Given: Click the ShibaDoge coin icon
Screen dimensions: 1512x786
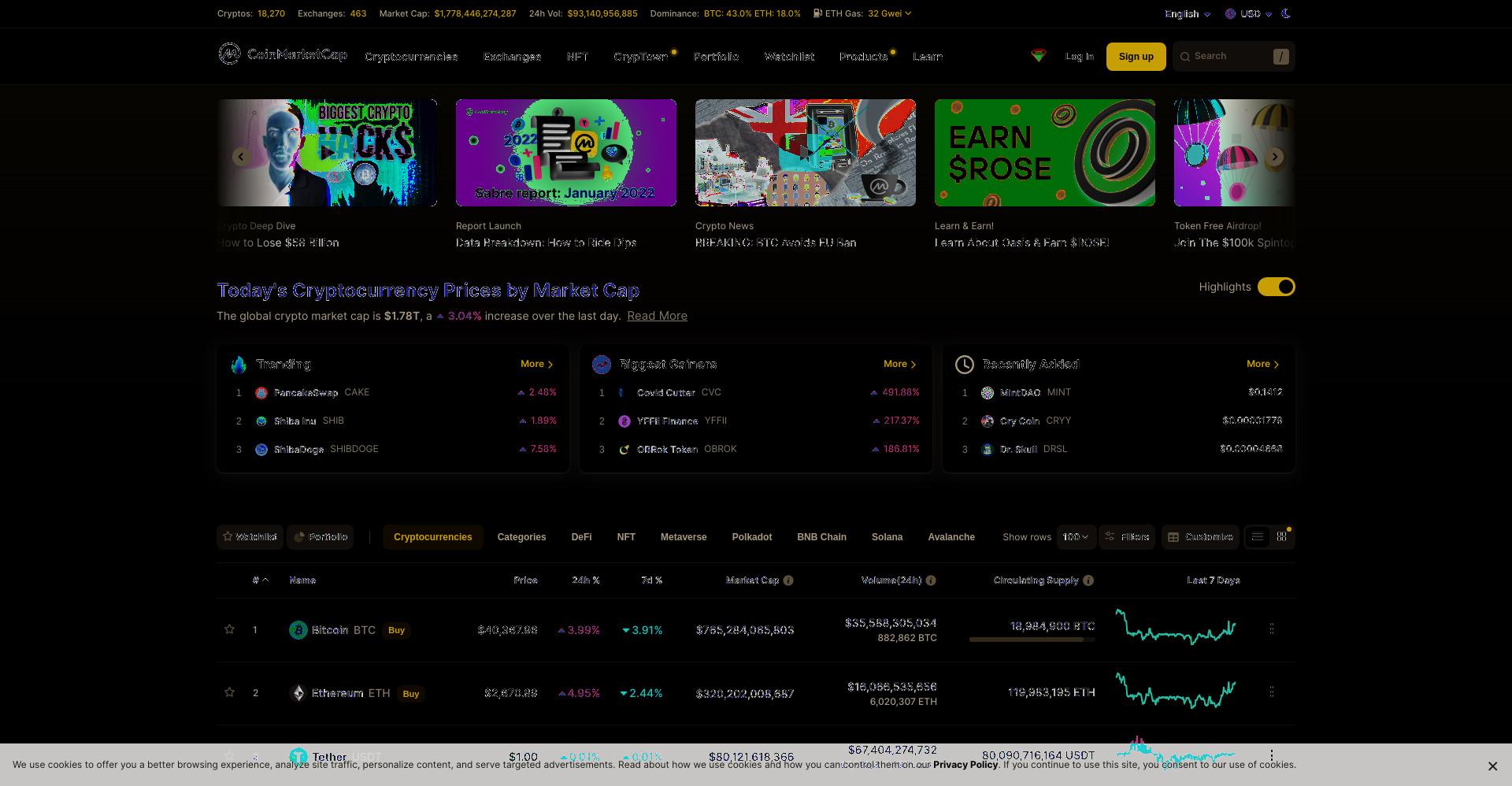Looking at the screenshot, I should click(x=261, y=450).
